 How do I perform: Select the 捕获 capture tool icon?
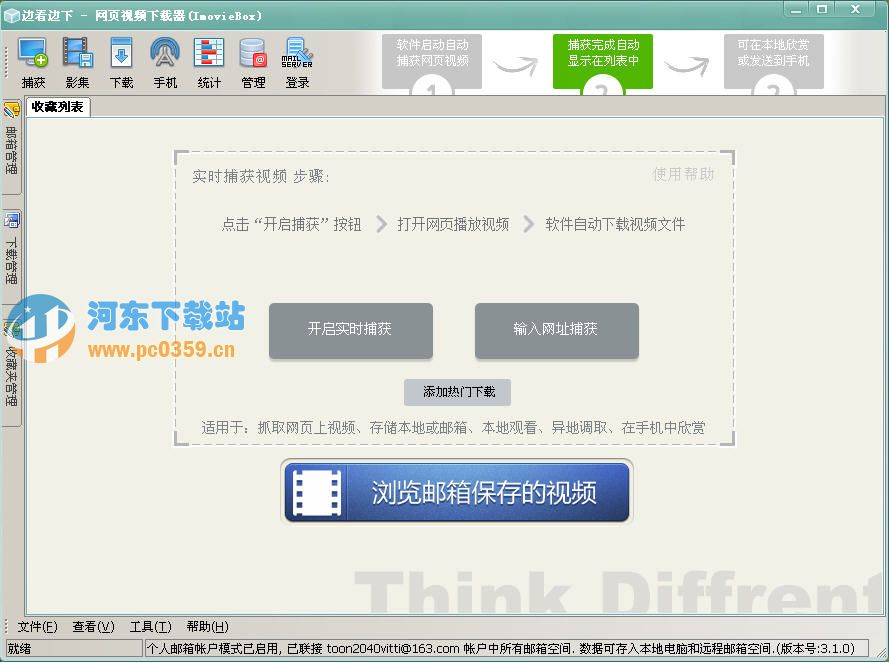pyautogui.click(x=33, y=60)
